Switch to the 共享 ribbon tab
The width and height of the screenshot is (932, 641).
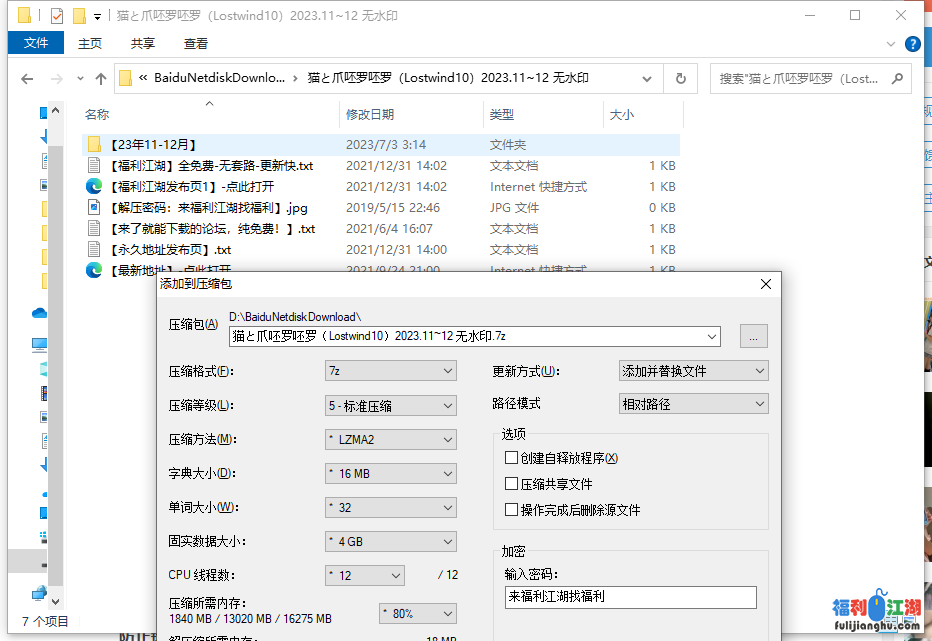pos(142,43)
